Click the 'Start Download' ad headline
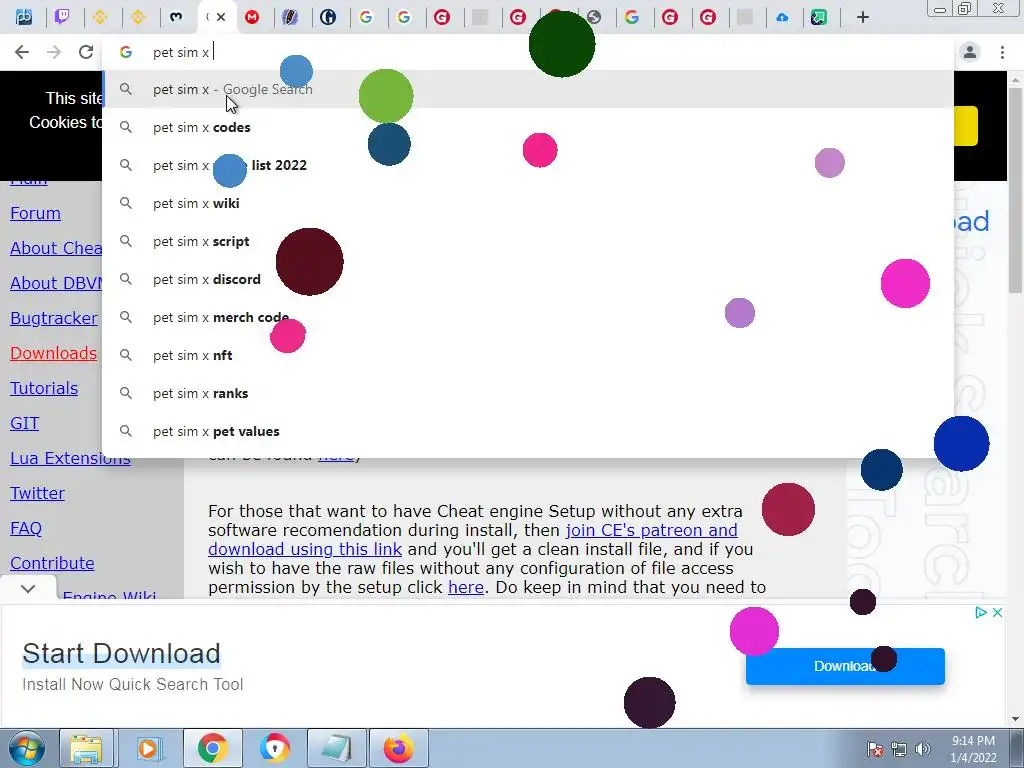This screenshot has height=768, width=1024. (x=121, y=654)
